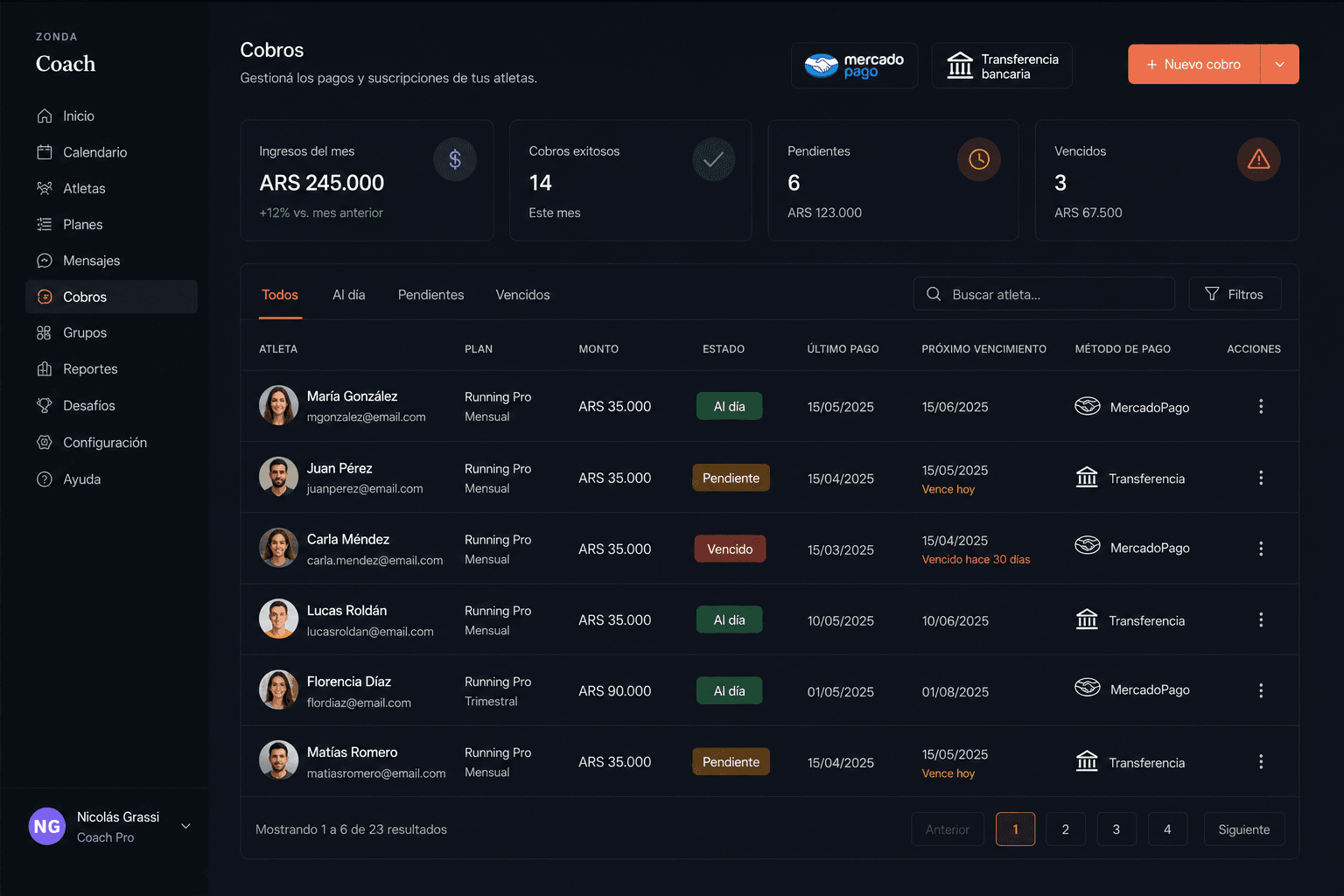1344x896 pixels.
Task: Click the Próximo vencimiento column header
Action: click(x=983, y=349)
